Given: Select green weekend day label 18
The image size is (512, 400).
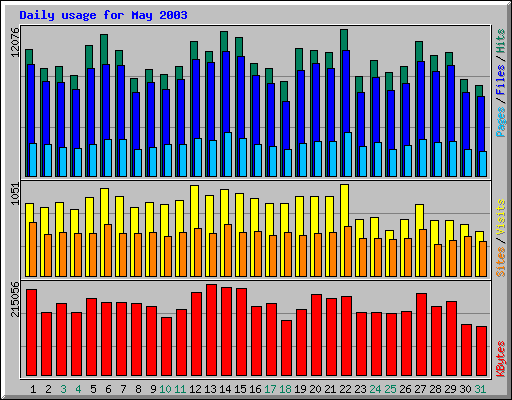Looking at the screenshot, I should click(x=285, y=389).
